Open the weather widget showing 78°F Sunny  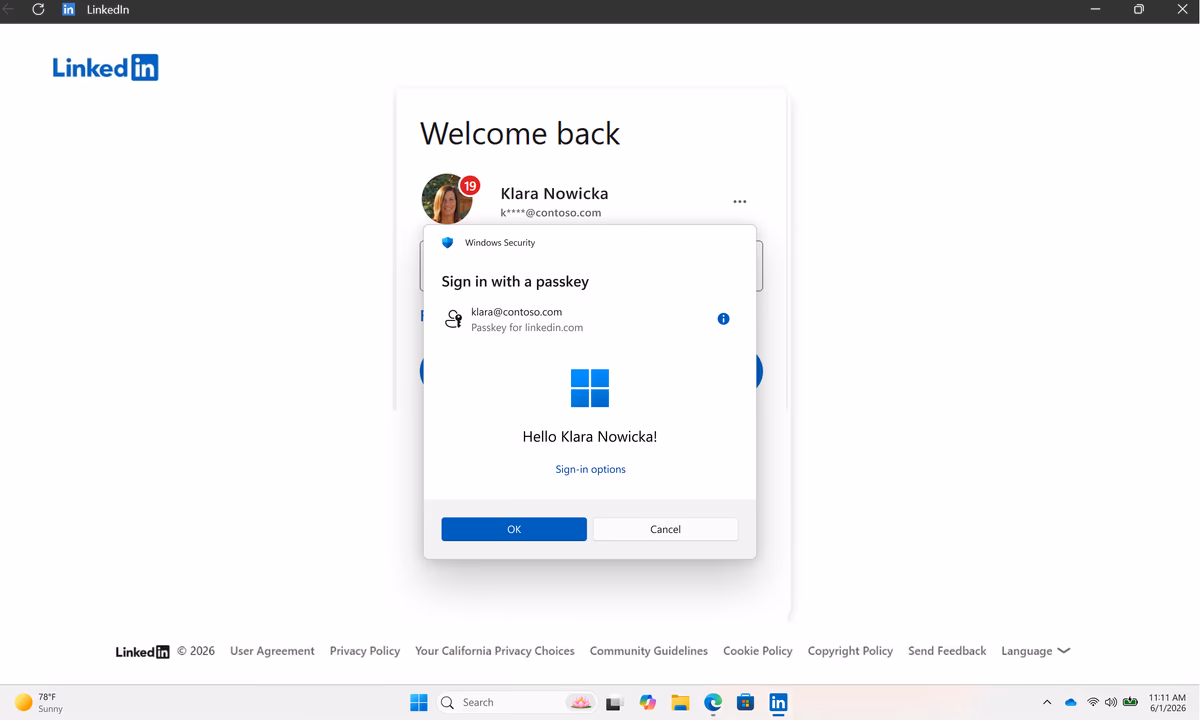39,702
